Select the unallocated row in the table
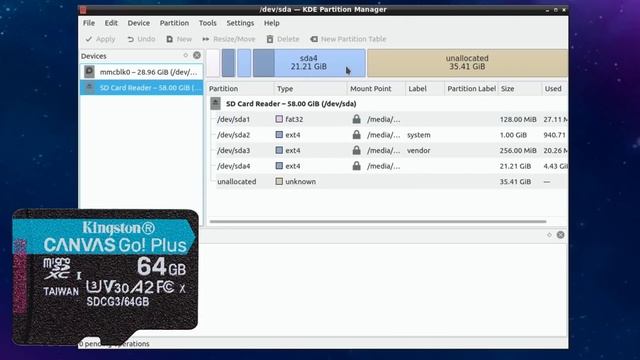Screen dimensions: 640x360 pos(388,181)
